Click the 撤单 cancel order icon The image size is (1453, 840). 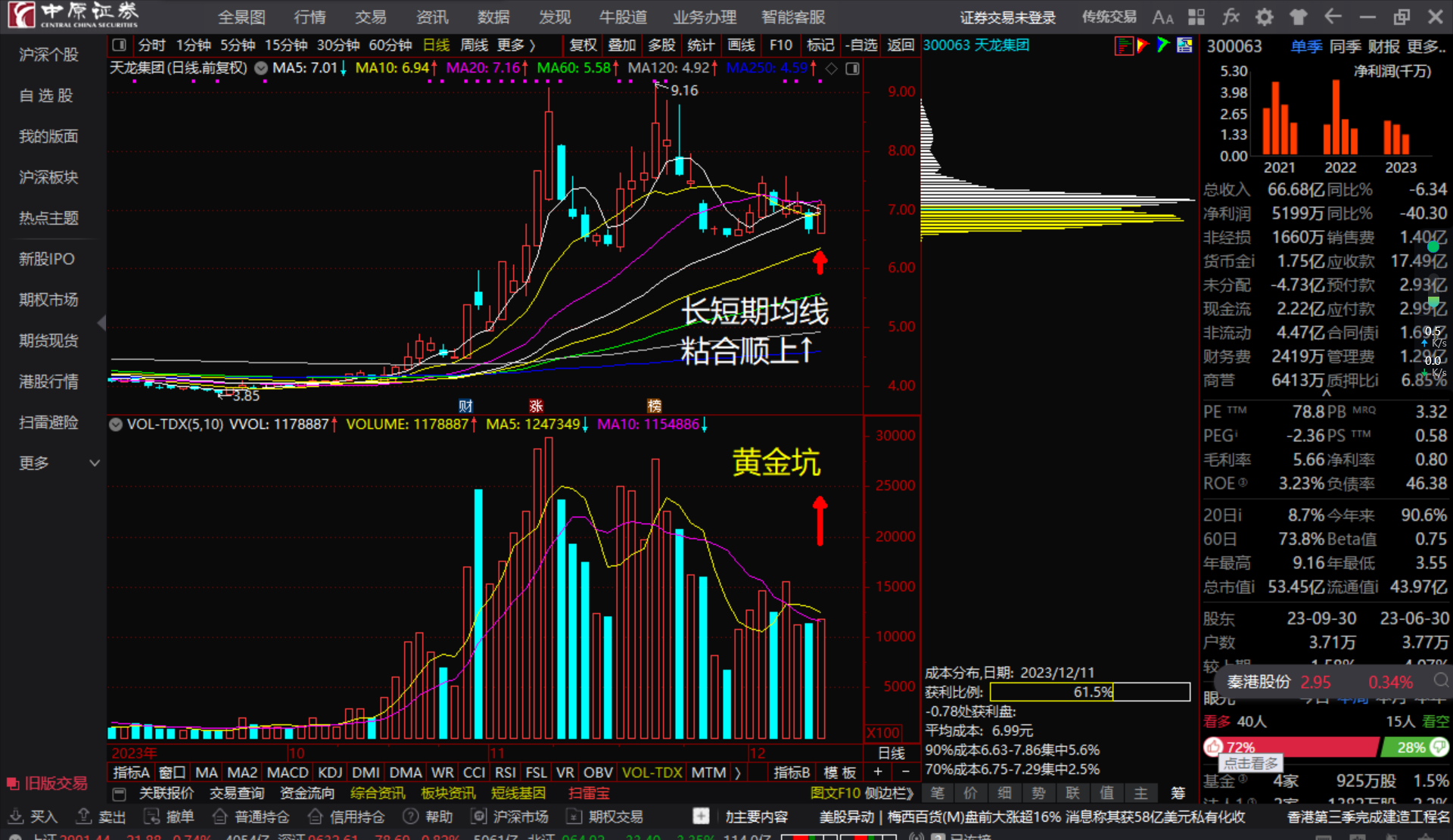152,816
